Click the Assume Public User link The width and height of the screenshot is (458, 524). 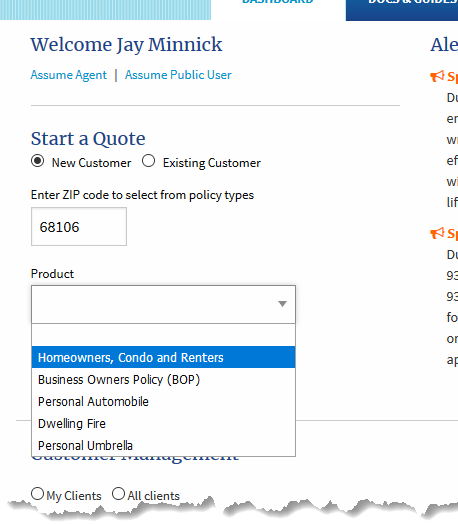[x=178, y=75]
